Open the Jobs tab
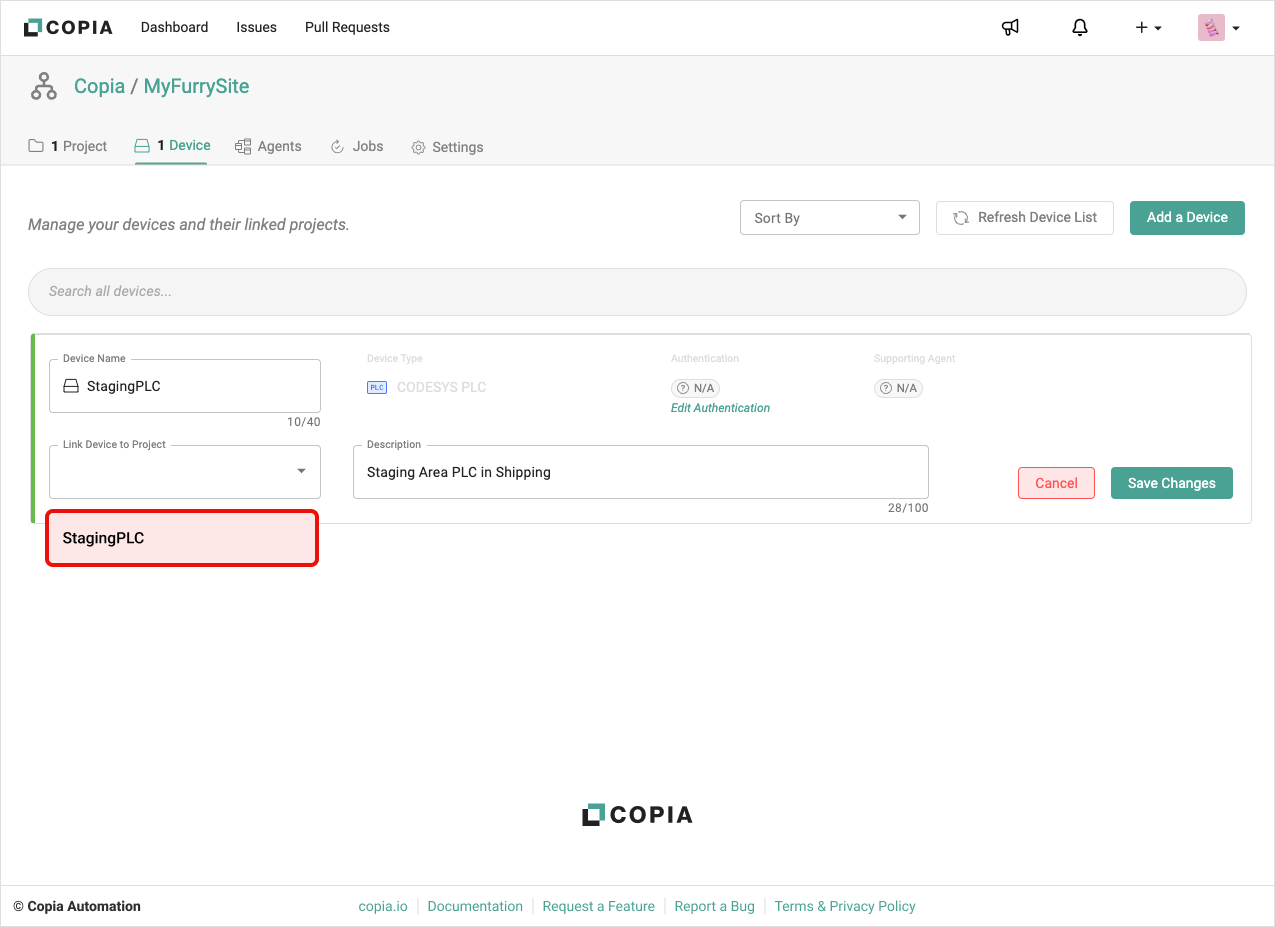Screen dimensions: 1275x927 pos(357,147)
